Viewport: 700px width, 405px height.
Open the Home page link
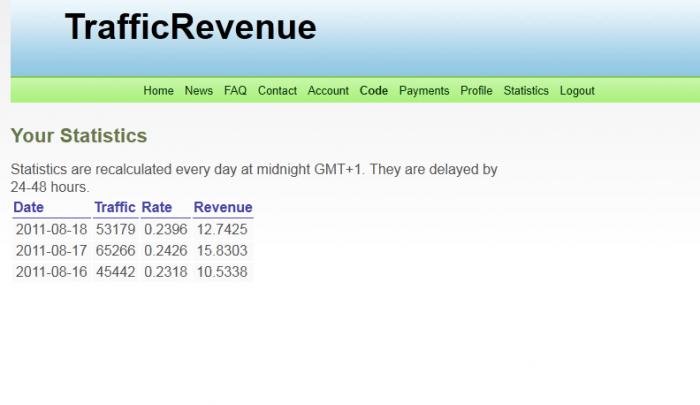click(158, 91)
